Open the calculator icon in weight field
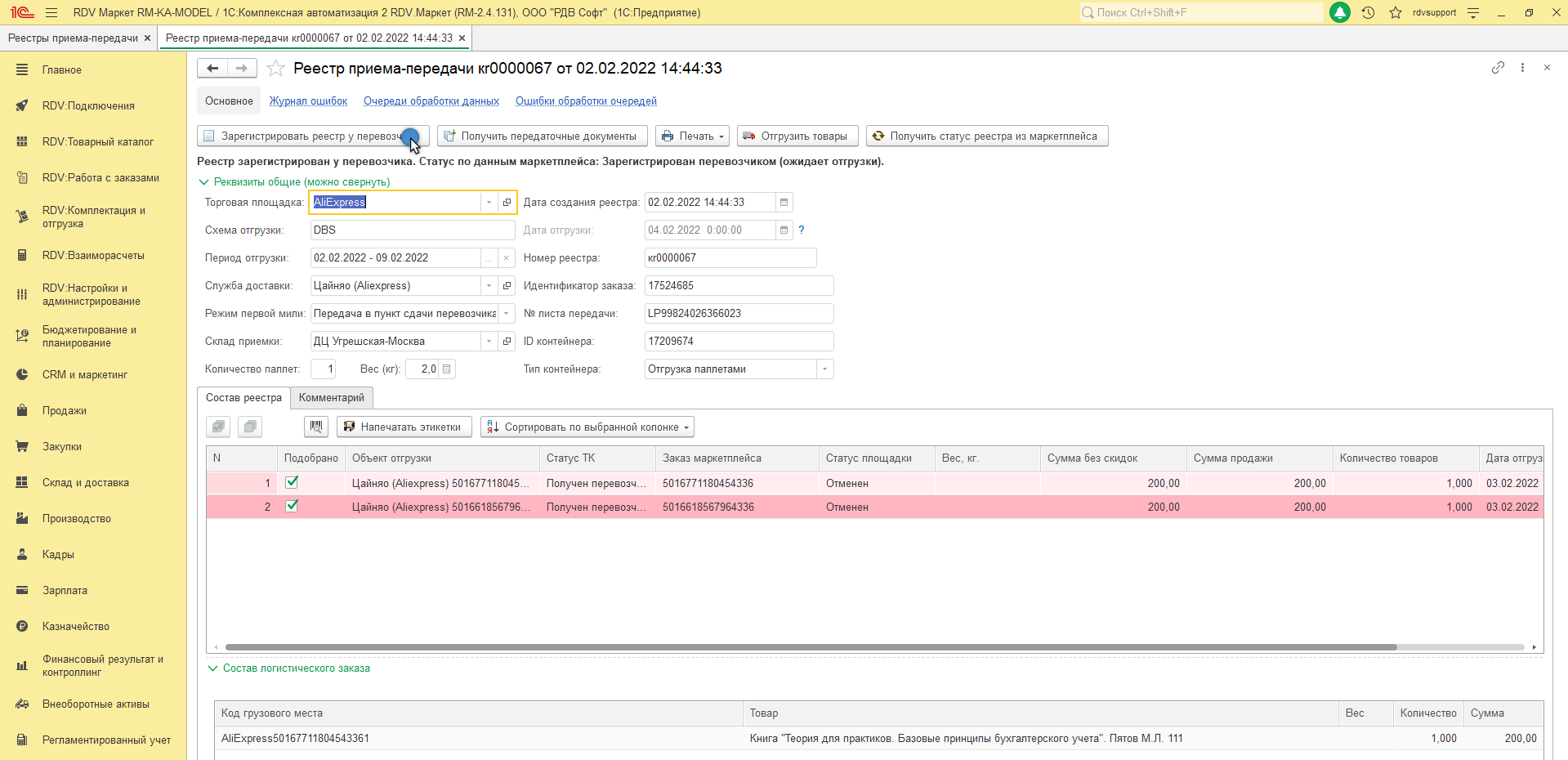 pos(447,369)
